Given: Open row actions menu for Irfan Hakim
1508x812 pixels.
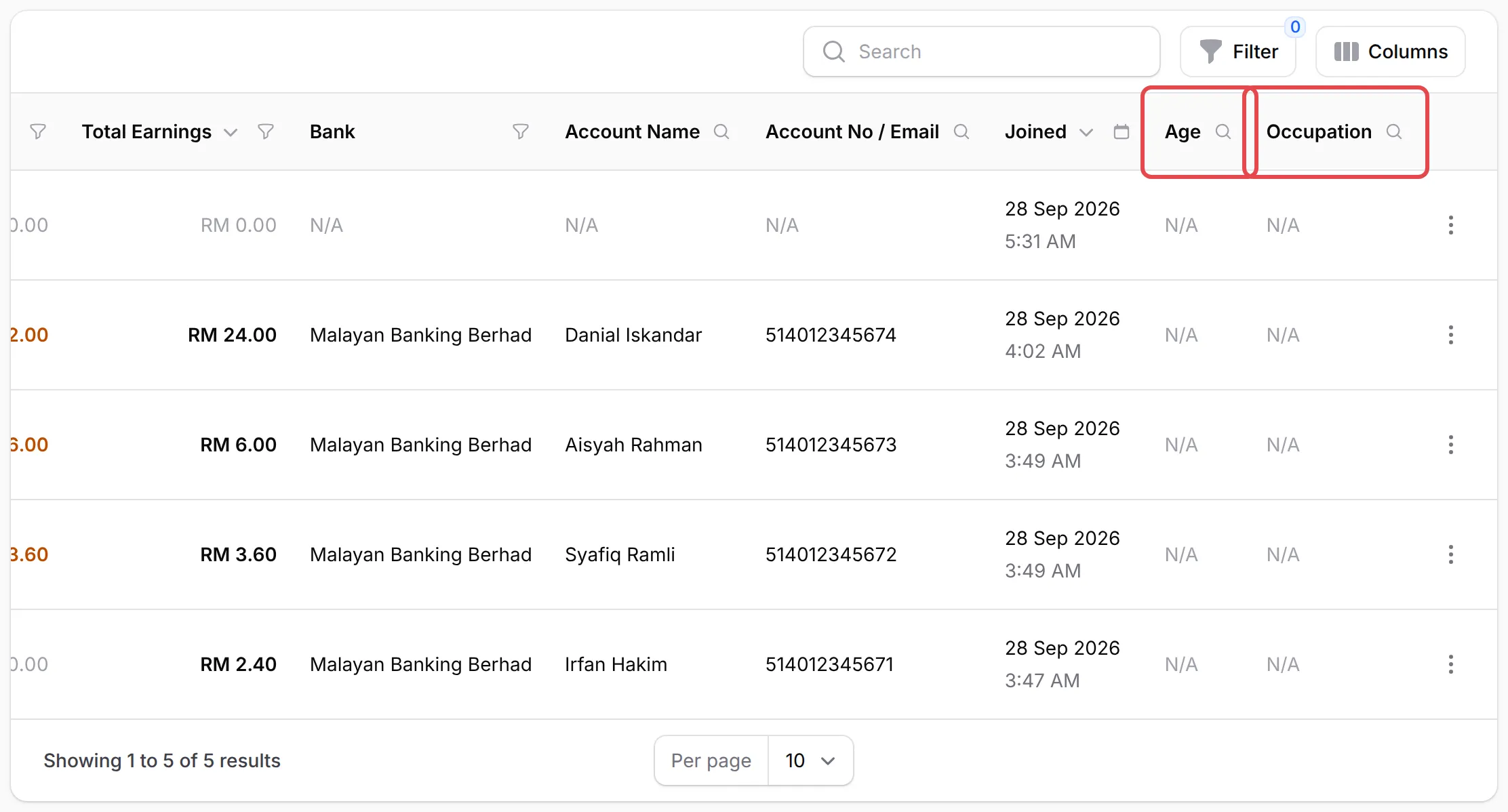Looking at the screenshot, I should pos(1451,664).
